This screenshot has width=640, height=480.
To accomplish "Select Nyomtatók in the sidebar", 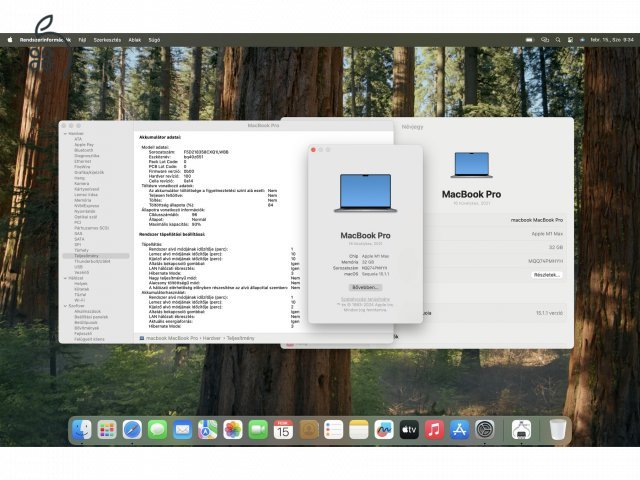I will pos(85,211).
